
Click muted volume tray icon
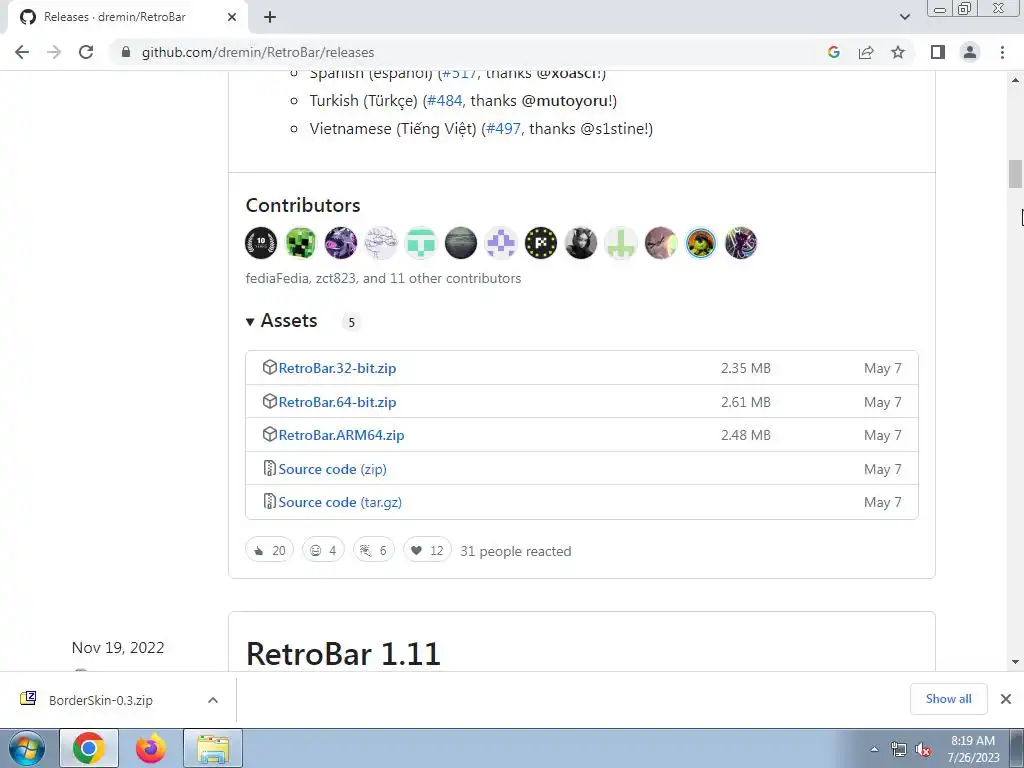point(923,750)
